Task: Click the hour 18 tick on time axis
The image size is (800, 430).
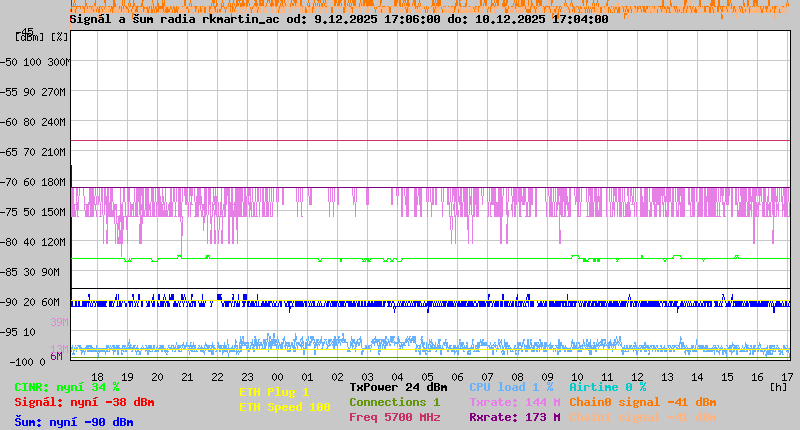Action: 97,377
